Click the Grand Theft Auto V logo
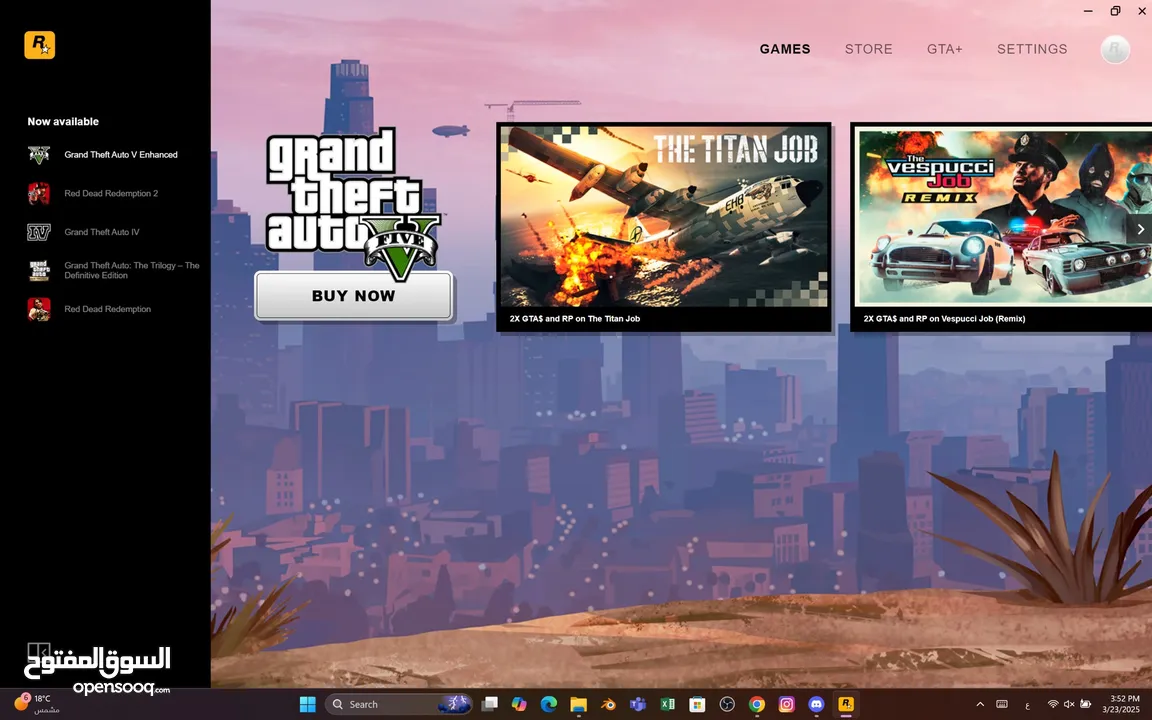 [x=353, y=203]
